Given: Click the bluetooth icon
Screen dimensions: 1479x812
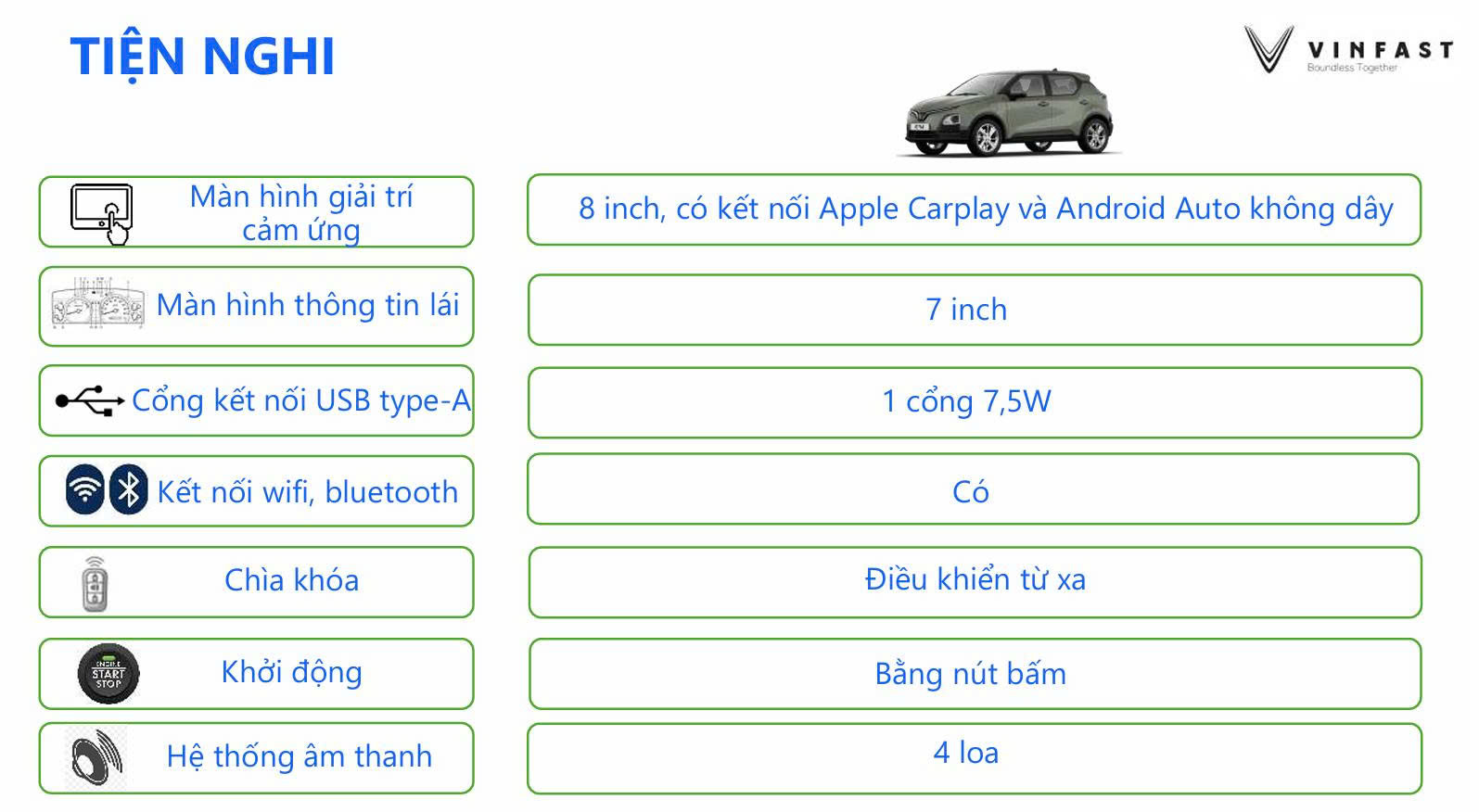Looking at the screenshot, I should (129, 489).
